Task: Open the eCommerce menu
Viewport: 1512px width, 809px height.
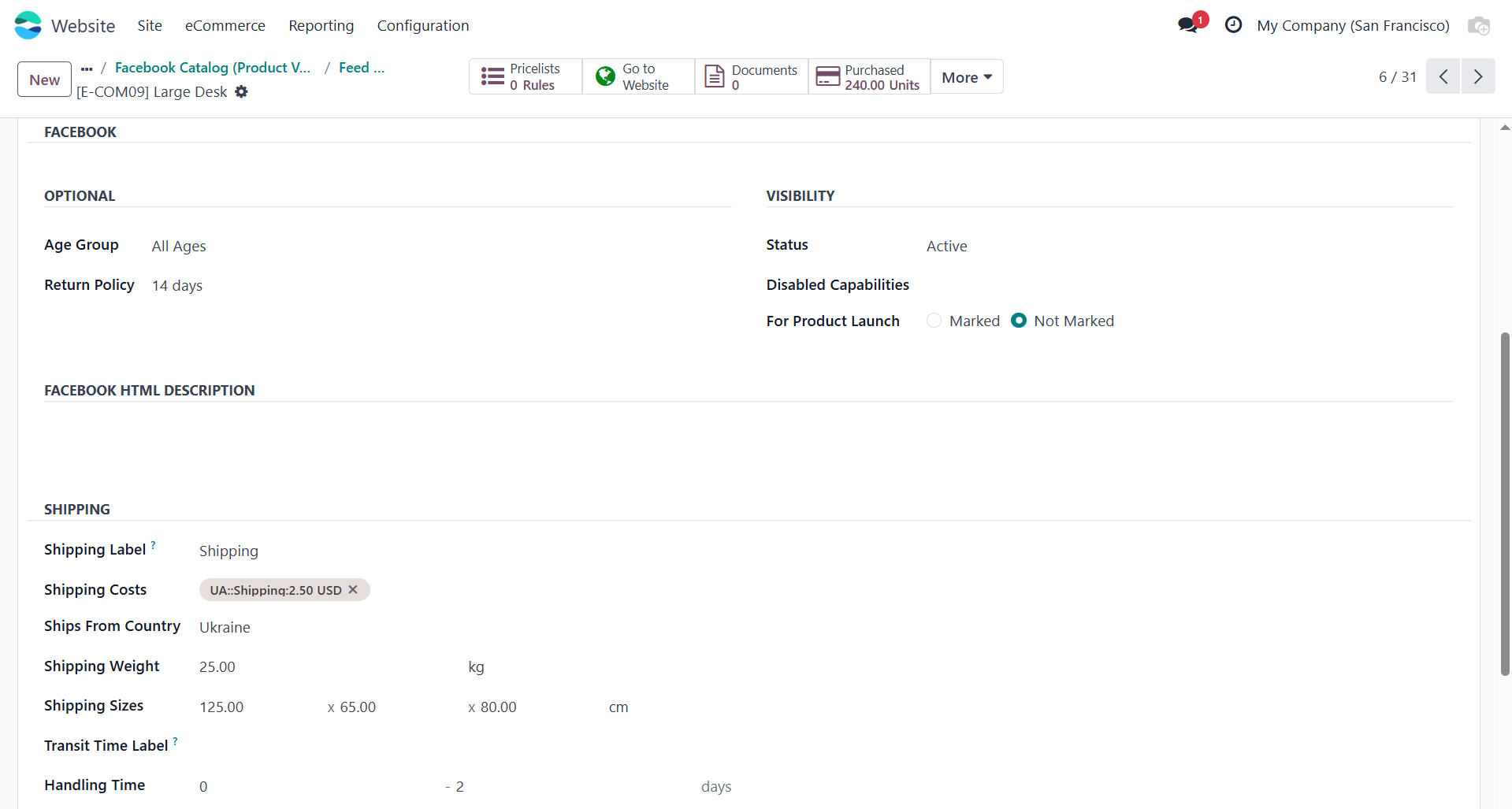Action: click(225, 25)
